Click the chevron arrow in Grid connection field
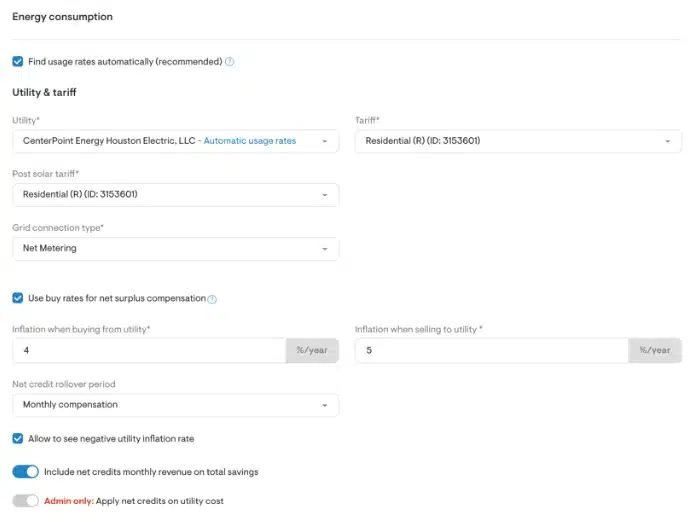 pyautogui.click(x=324, y=249)
